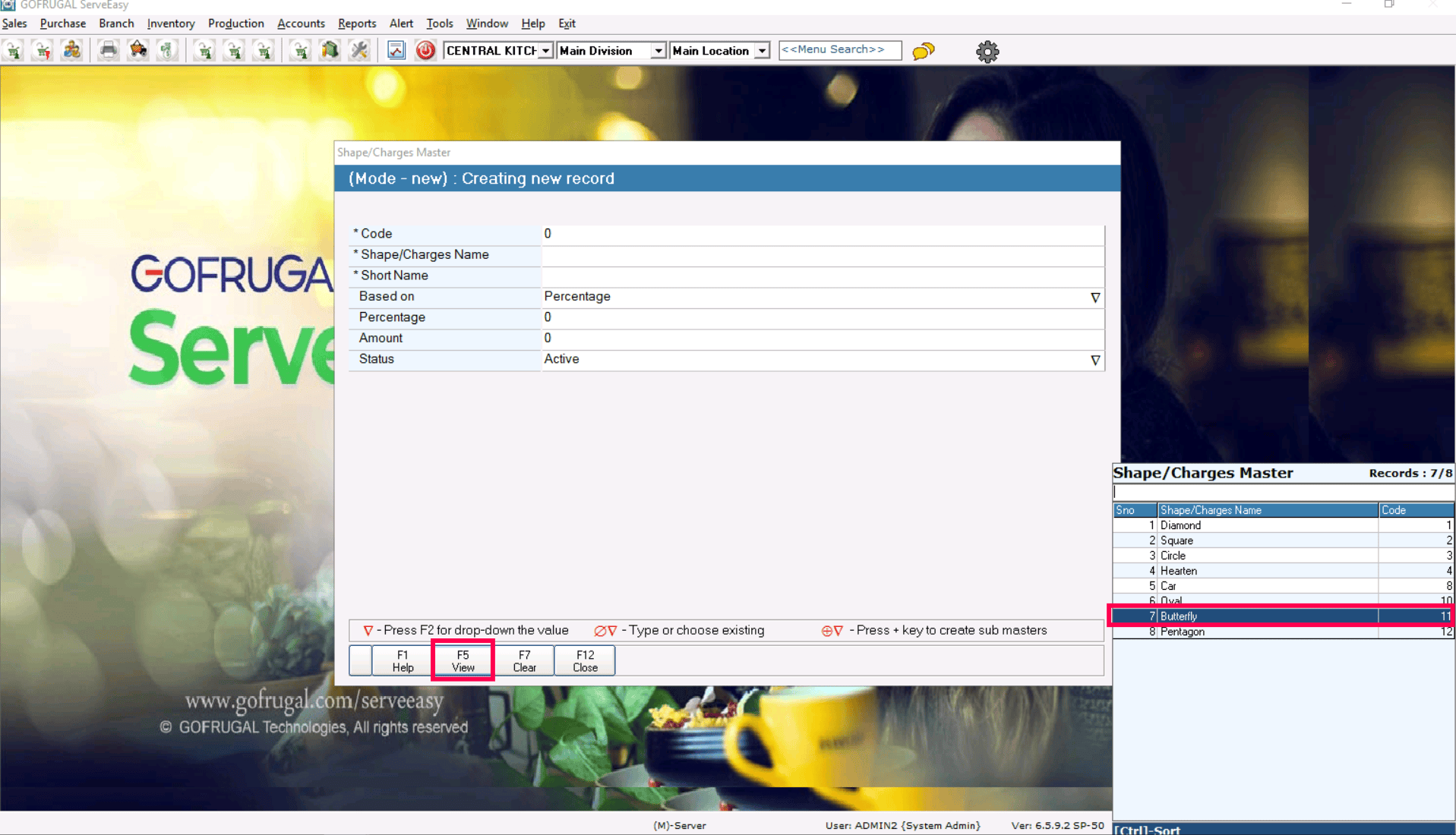Open the yellow chat bubbles icon
Image resolution: width=1456 pixels, height=835 pixels.
(x=923, y=51)
